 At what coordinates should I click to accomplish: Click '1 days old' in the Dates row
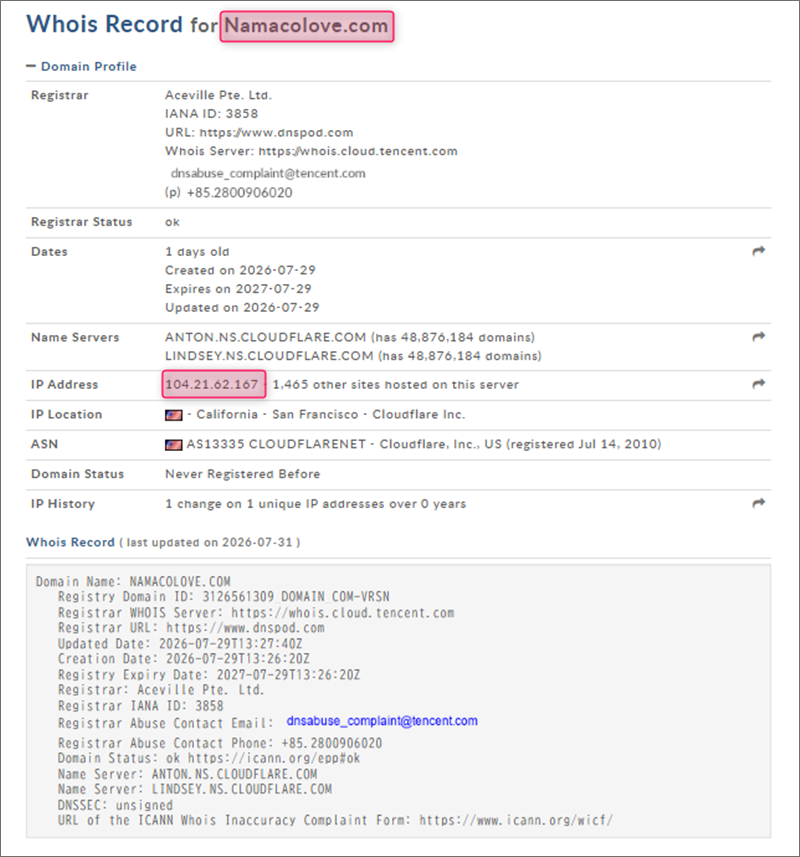[x=197, y=251]
